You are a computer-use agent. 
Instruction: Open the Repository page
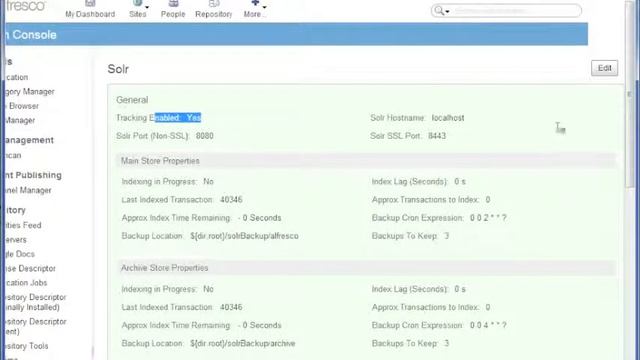click(x=213, y=14)
